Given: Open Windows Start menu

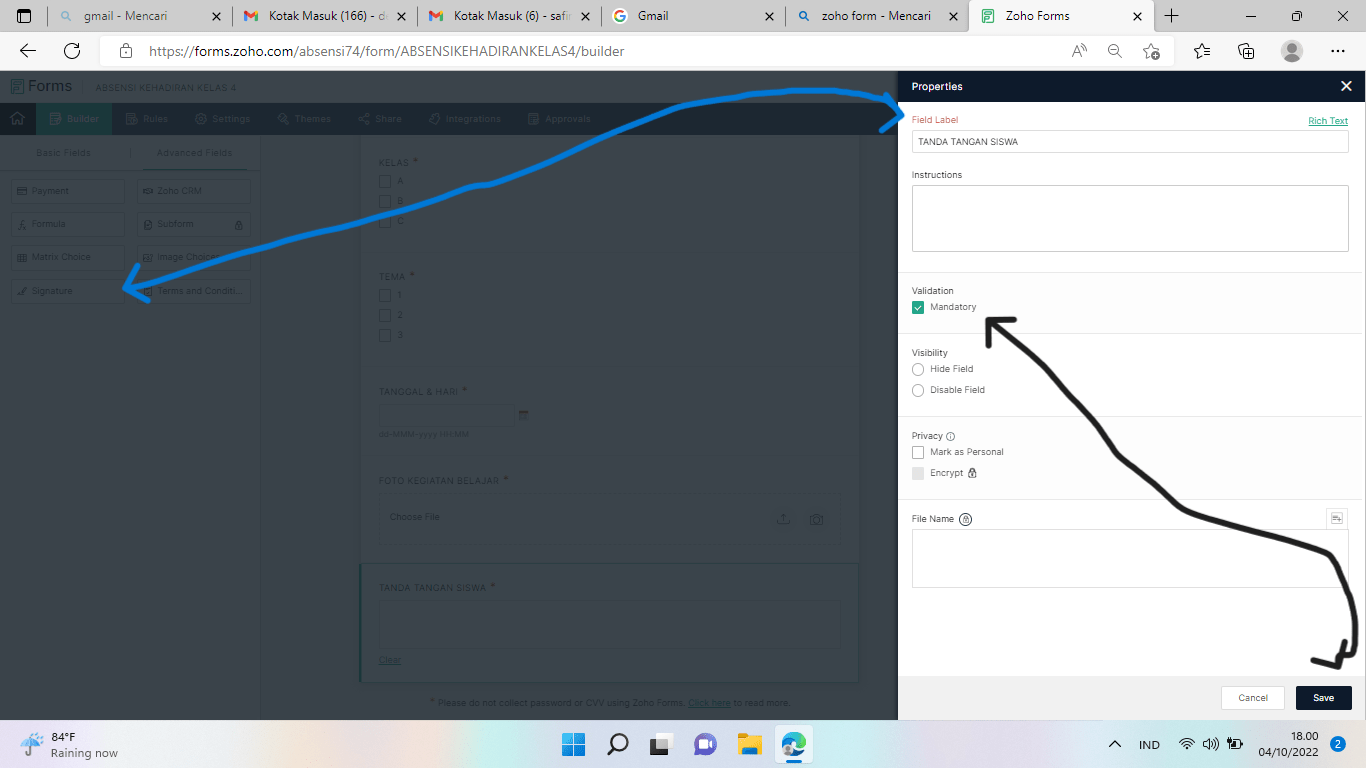Looking at the screenshot, I should [x=573, y=744].
